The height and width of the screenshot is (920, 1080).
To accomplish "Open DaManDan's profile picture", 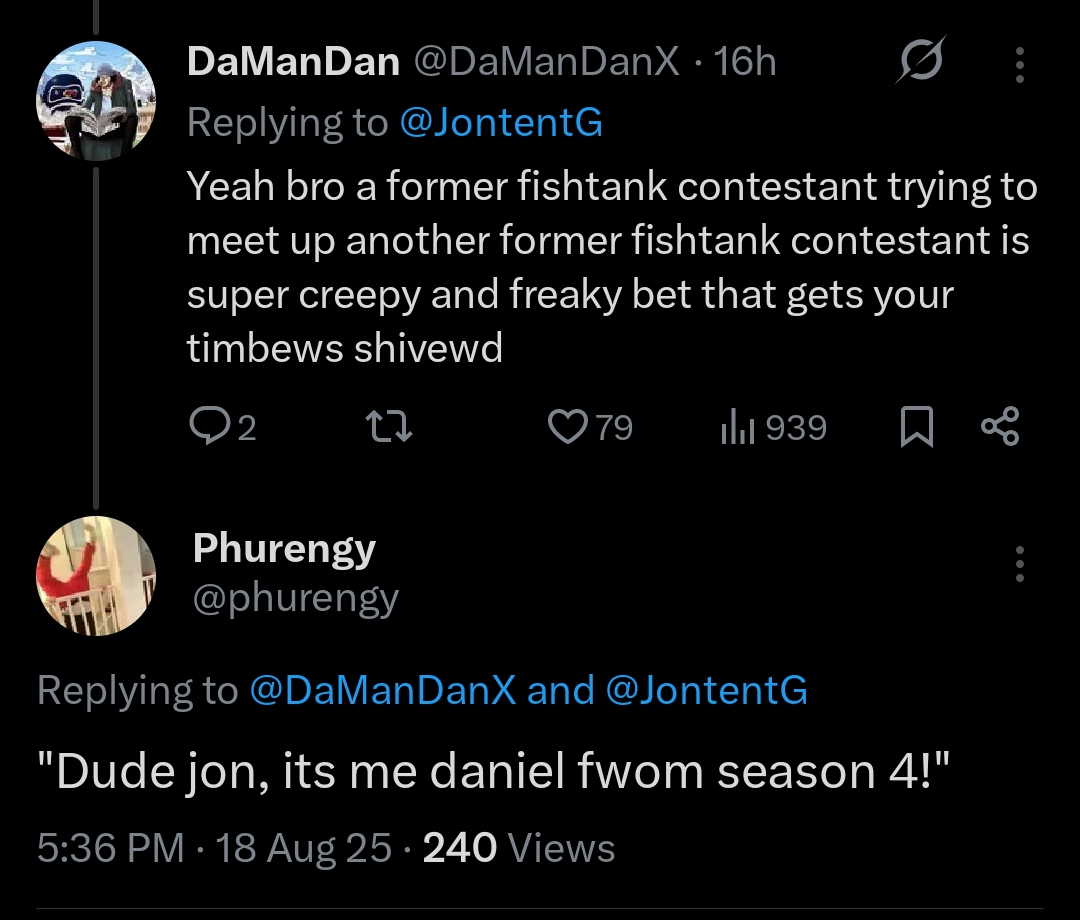I will pos(96,102).
